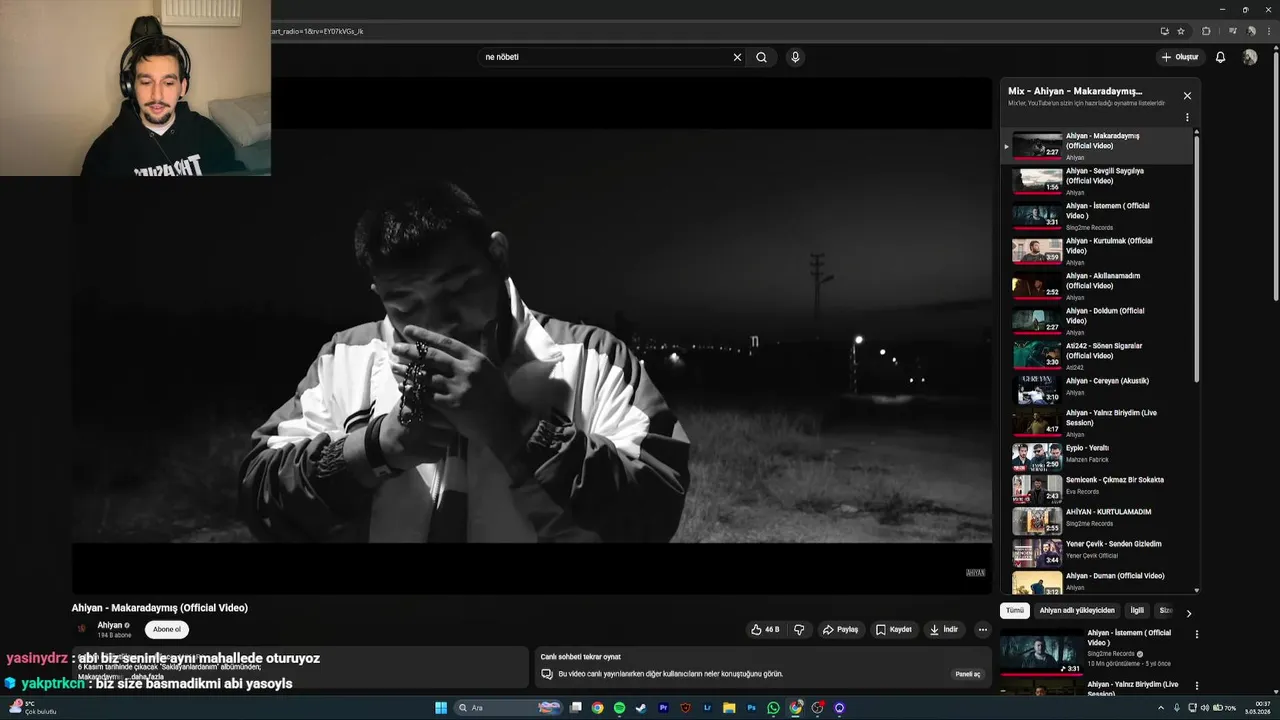The image size is (1280, 720).
Task: Open taskbar clock and date
Action: pyautogui.click(x=1258, y=708)
